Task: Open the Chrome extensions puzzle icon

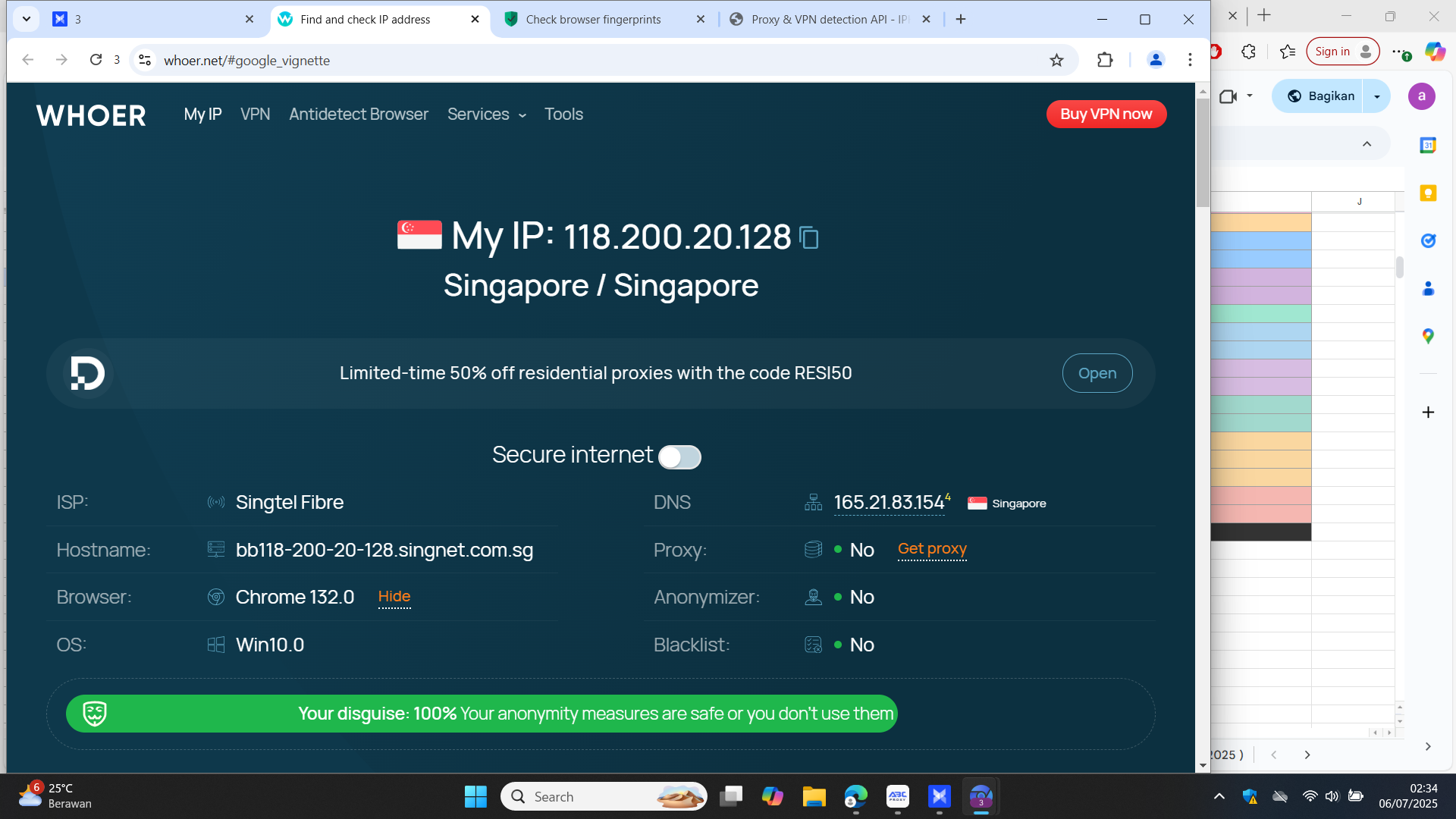Action: pos(1105,60)
